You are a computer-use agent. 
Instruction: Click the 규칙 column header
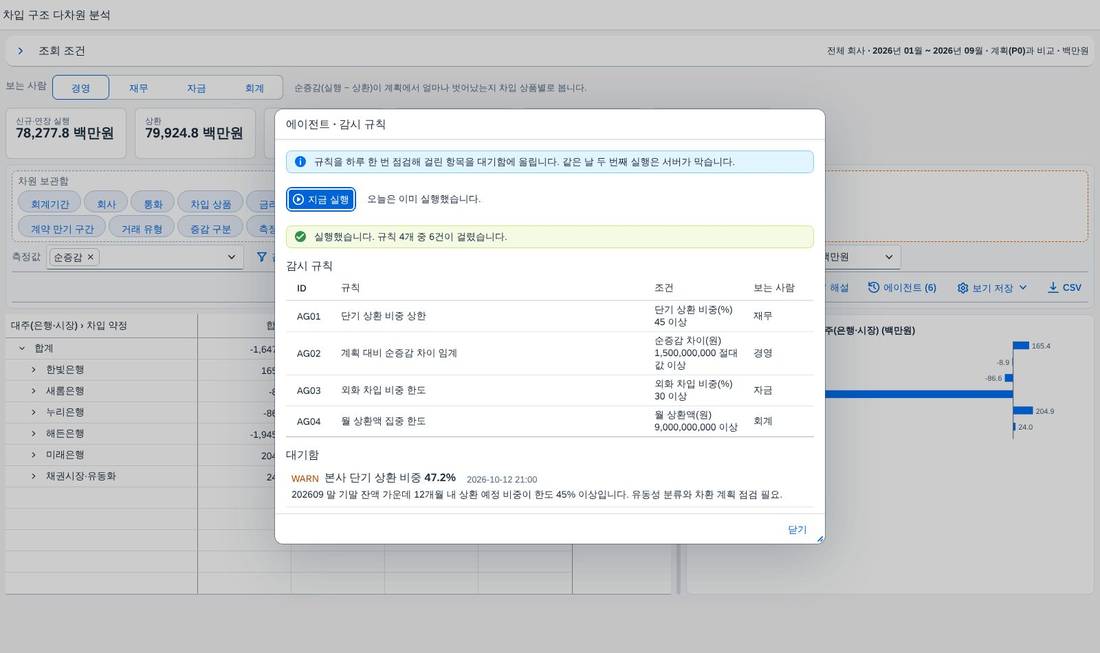click(x=350, y=288)
